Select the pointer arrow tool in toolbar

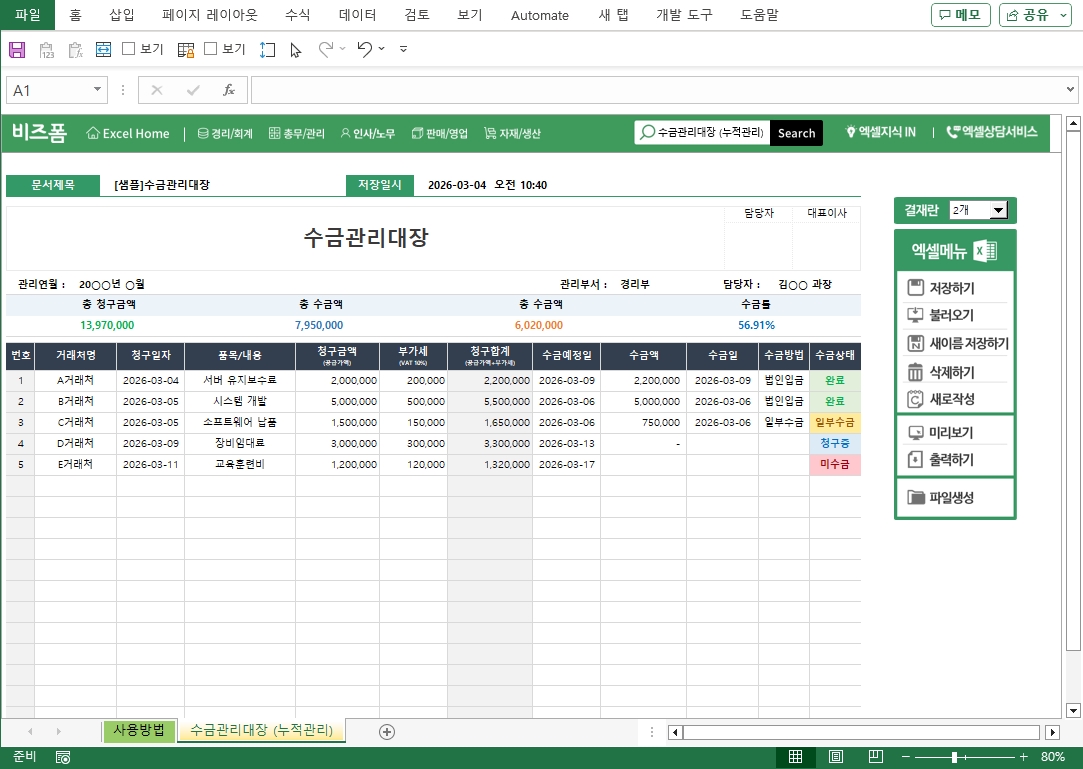click(295, 49)
